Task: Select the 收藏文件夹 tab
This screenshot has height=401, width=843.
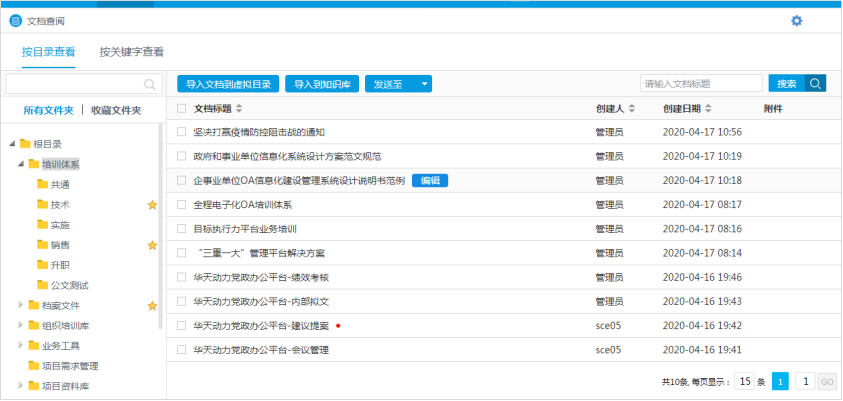Action: tap(116, 111)
